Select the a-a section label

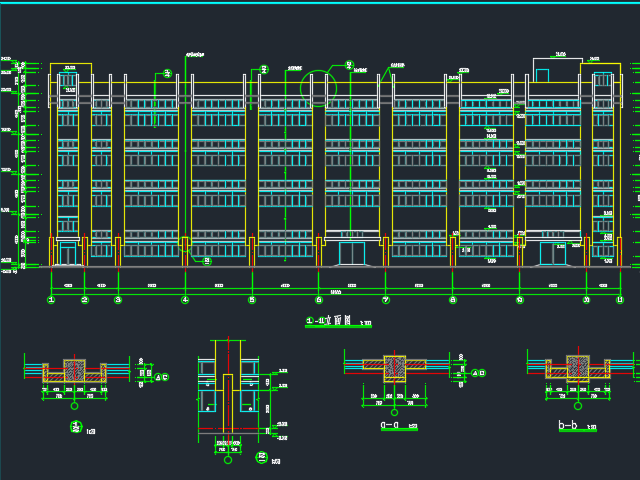click(392, 424)
